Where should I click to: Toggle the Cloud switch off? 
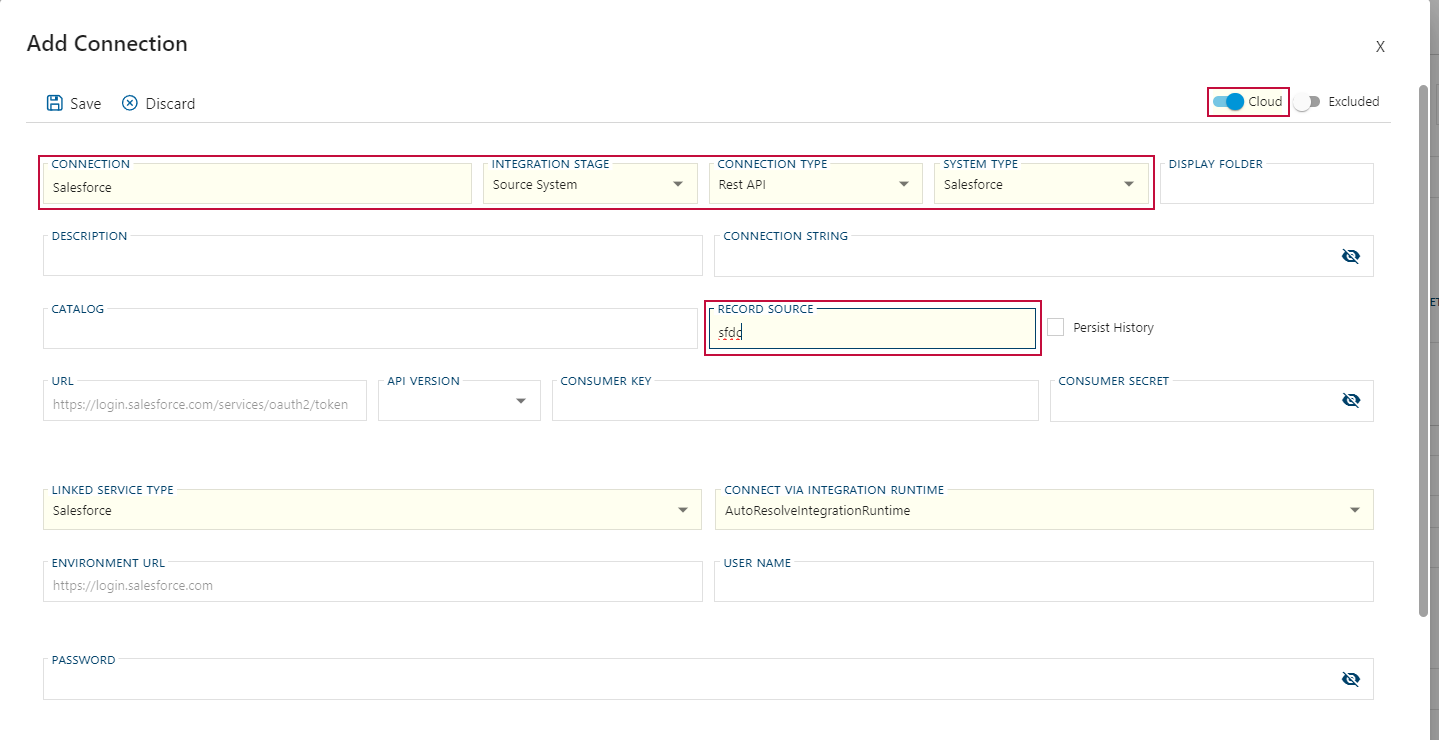(1230, 101)
